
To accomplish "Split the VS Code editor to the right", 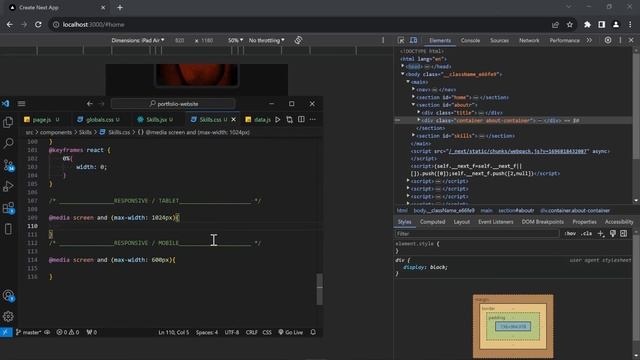I will (301, 120).
